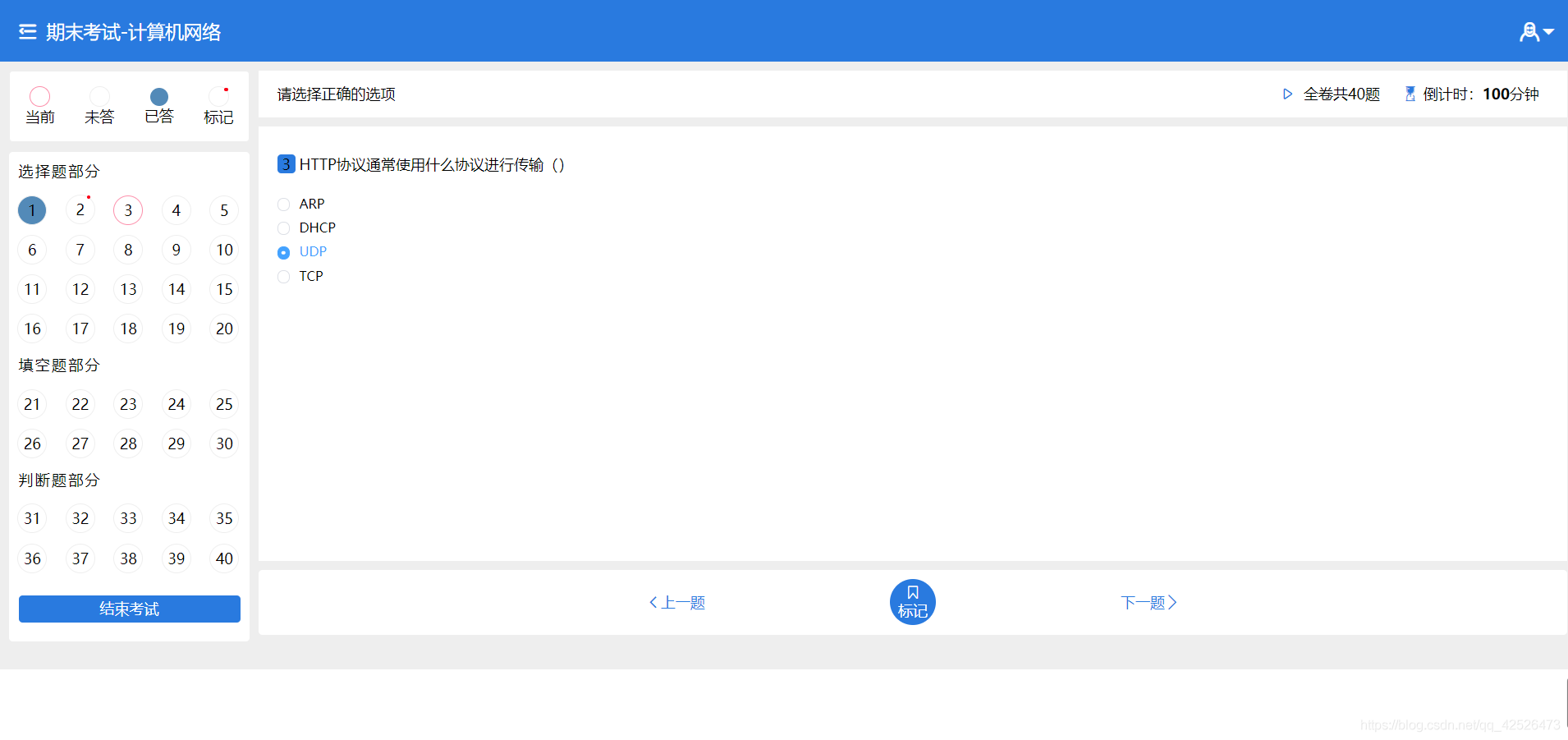Jump to question 20
The image size is (1568, 740).
click(224, 329)
